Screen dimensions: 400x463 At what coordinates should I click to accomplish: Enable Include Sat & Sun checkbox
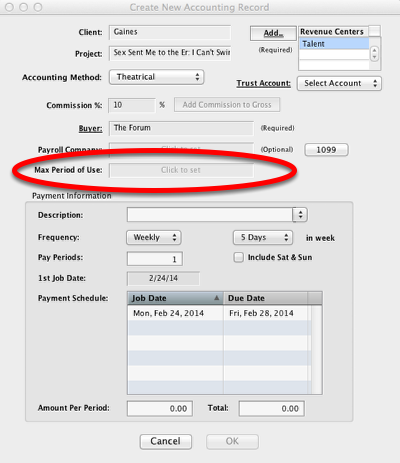click(239, 257)
